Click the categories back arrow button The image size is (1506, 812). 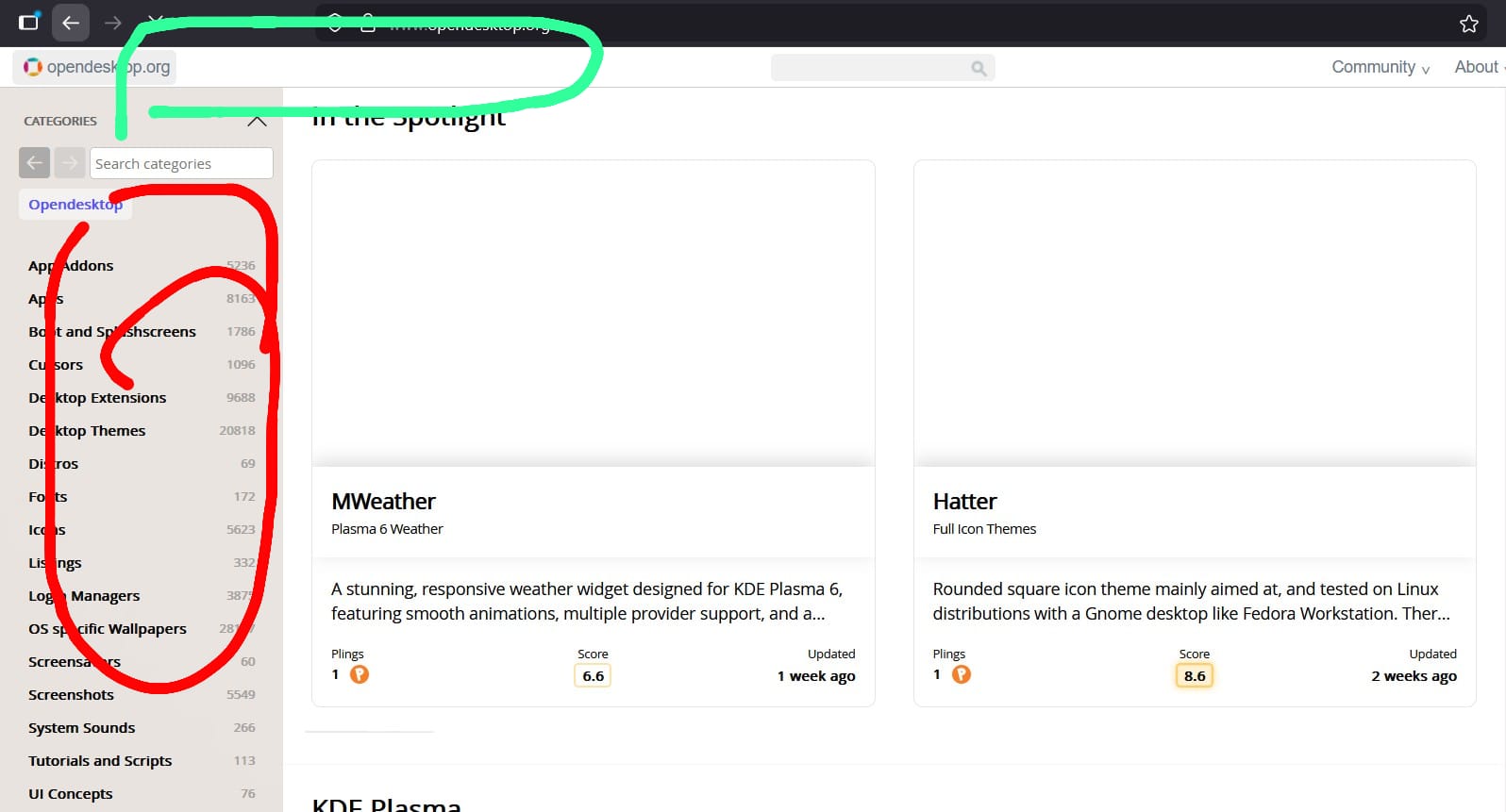(x=35, y=163)
